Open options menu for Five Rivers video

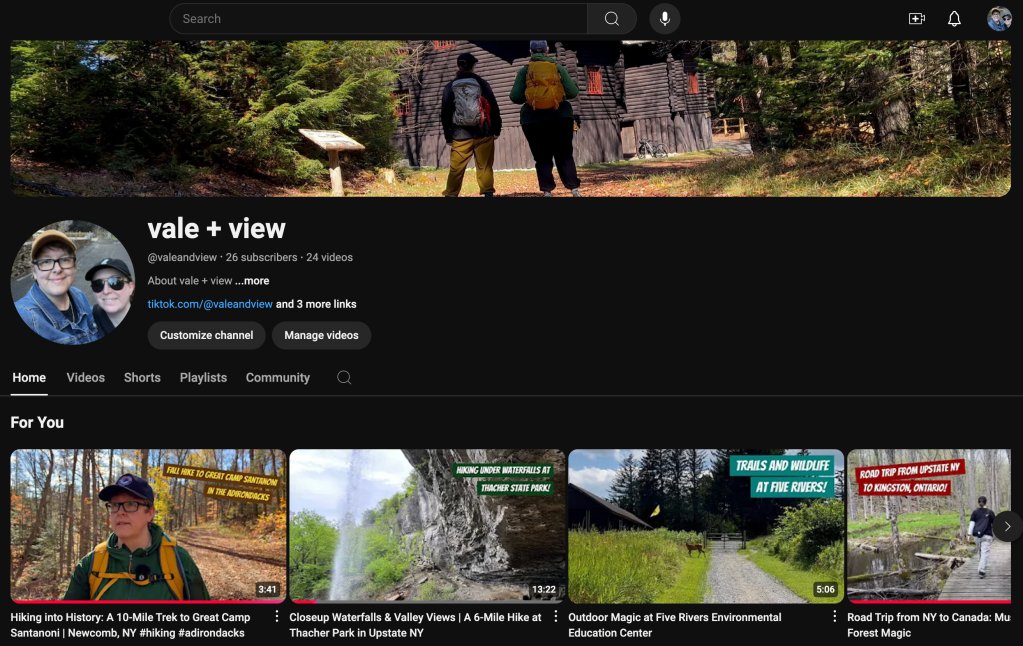[x=834, y=617]
